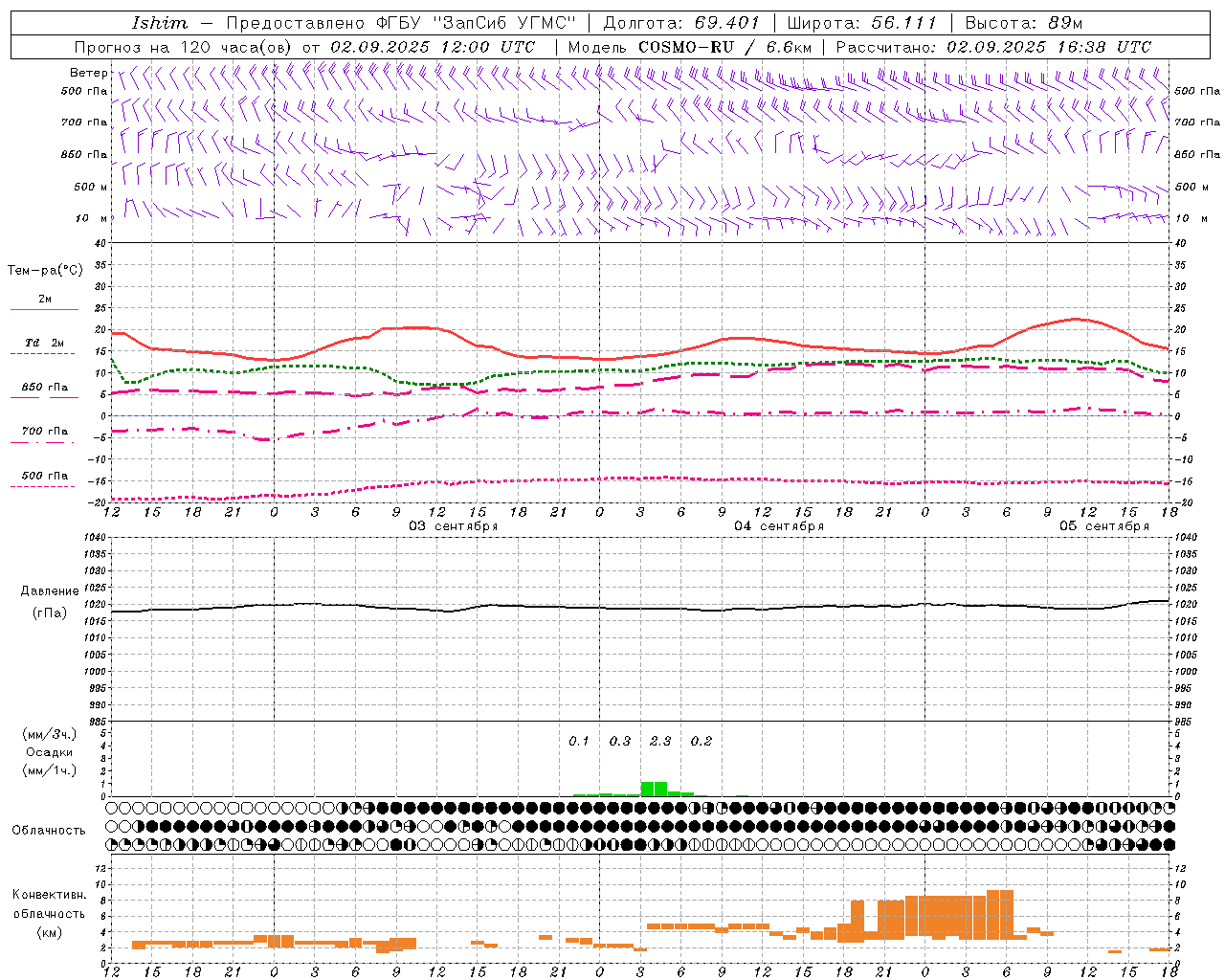
Task: Select the 'Широта: 56.111' header field
Action: (x=861, y=23)
